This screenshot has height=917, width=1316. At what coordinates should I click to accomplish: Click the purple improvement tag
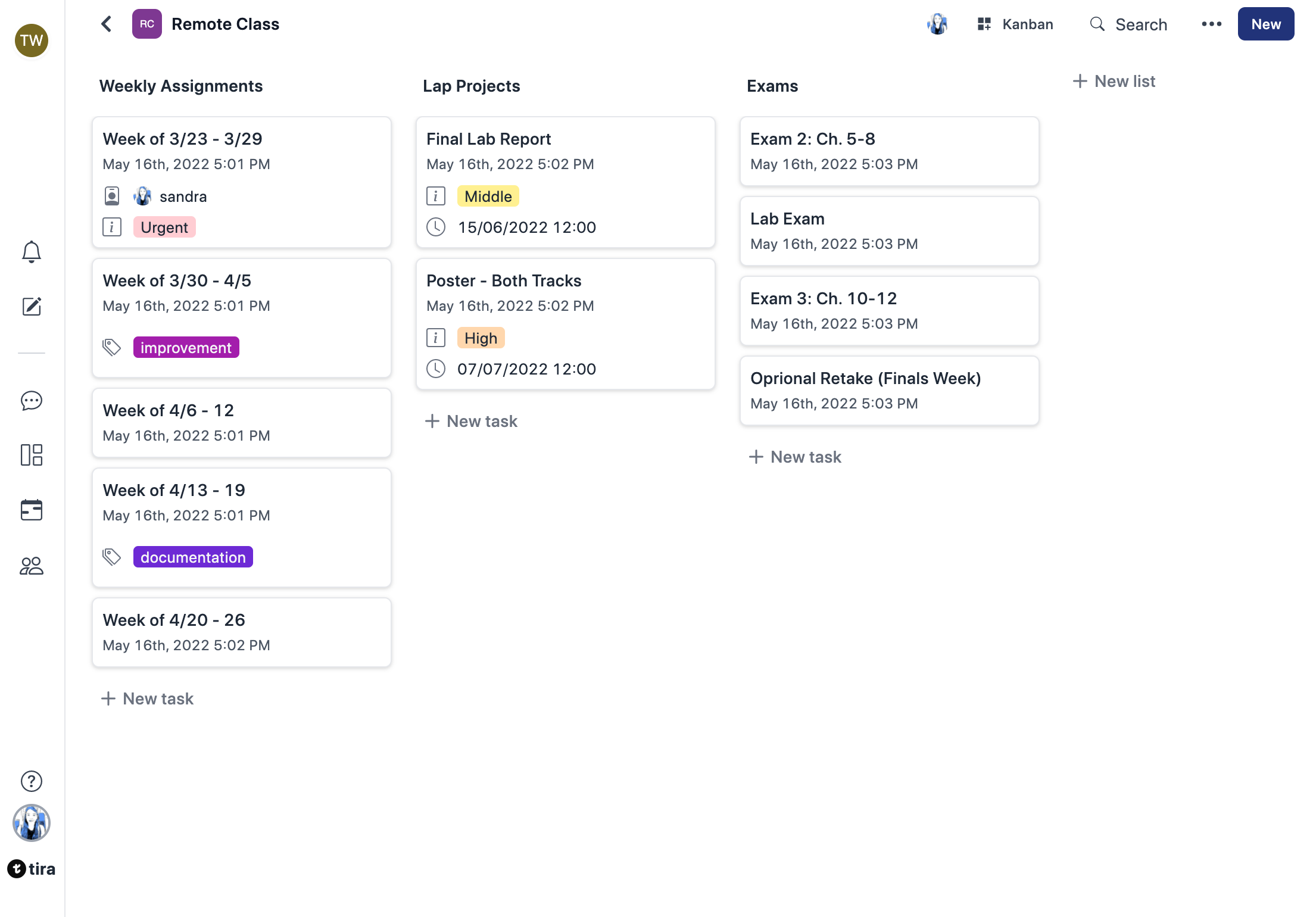(186, 348)
